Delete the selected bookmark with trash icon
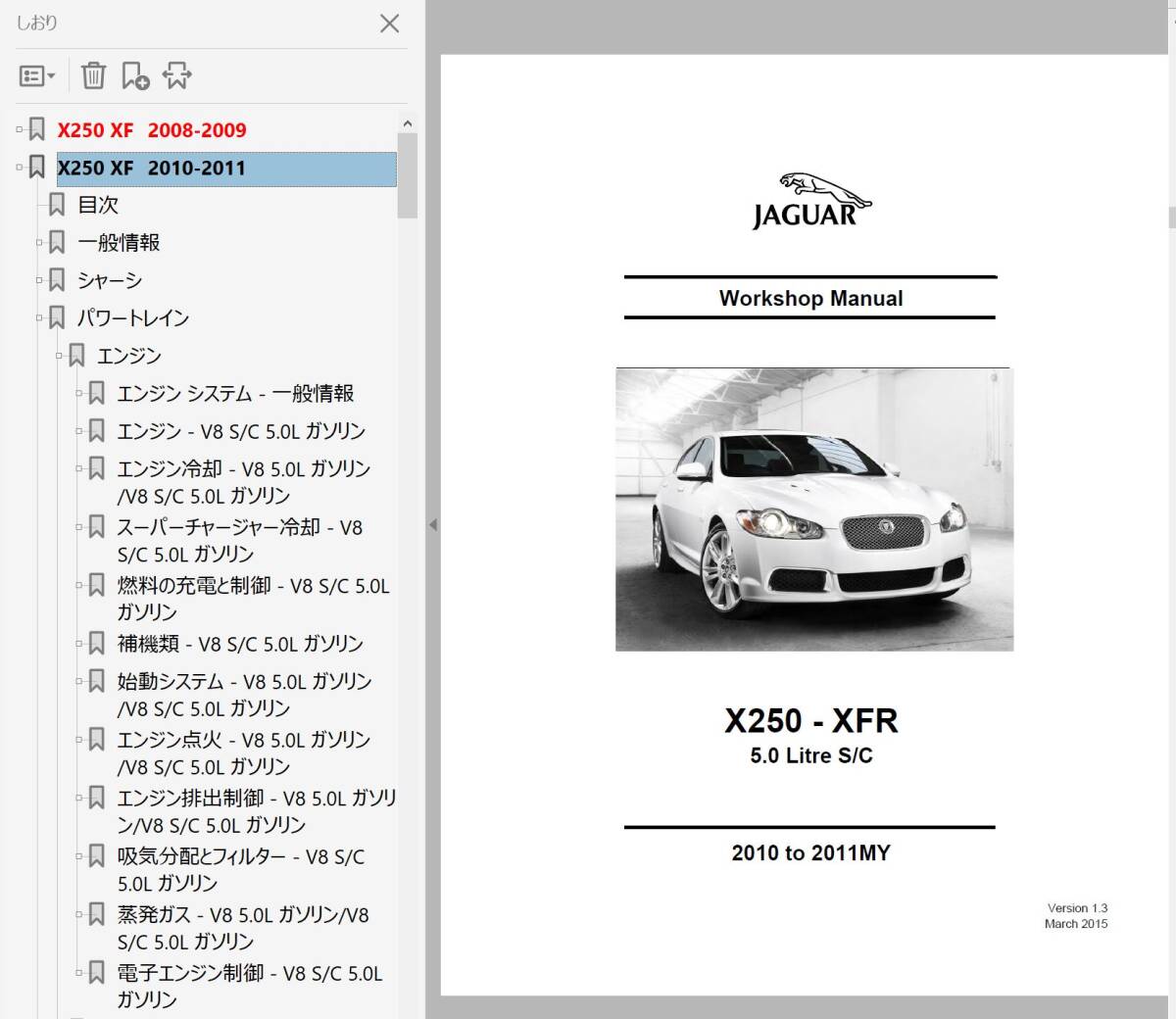 tap(93, 75)
